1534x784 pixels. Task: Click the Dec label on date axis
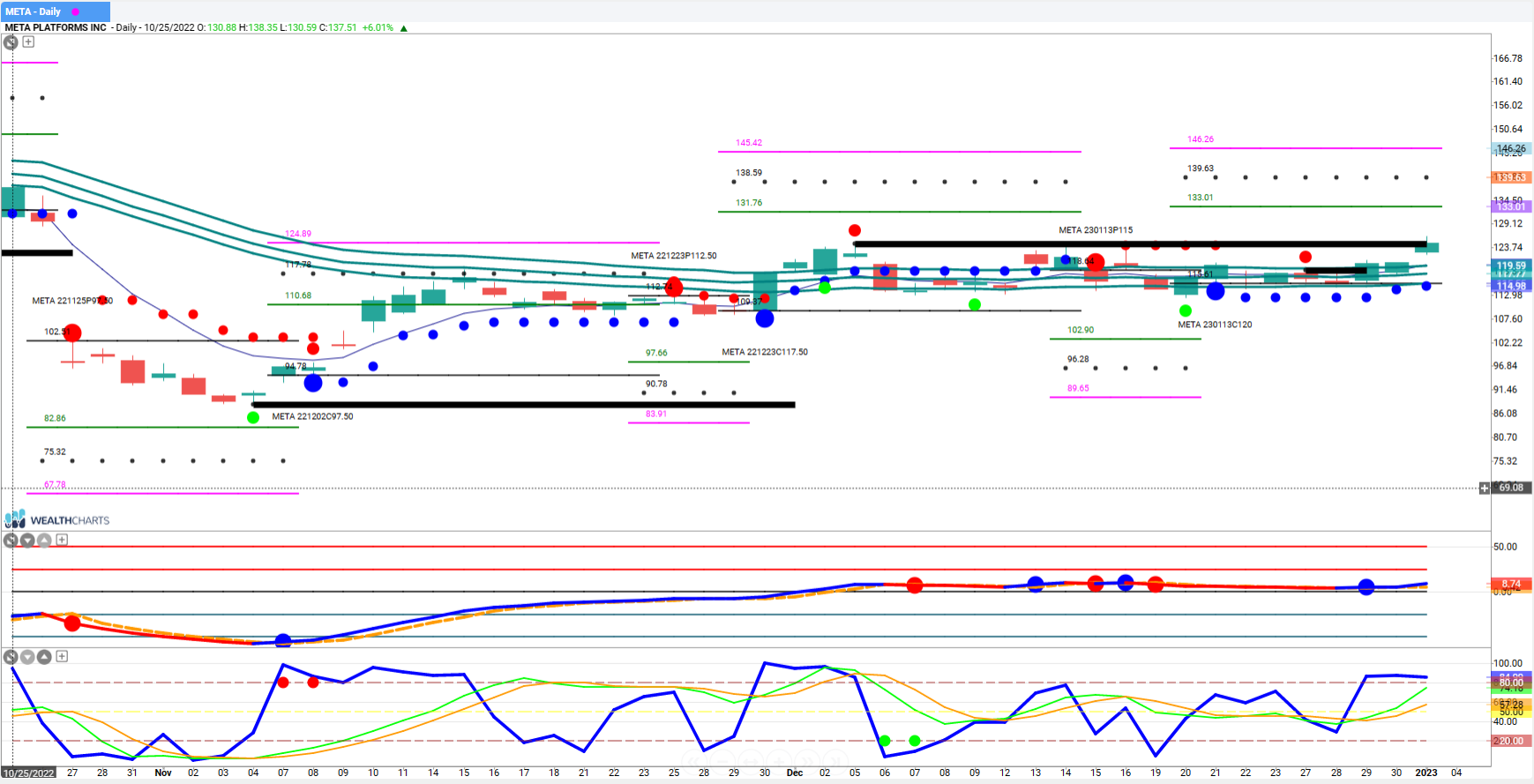(795, 773)
